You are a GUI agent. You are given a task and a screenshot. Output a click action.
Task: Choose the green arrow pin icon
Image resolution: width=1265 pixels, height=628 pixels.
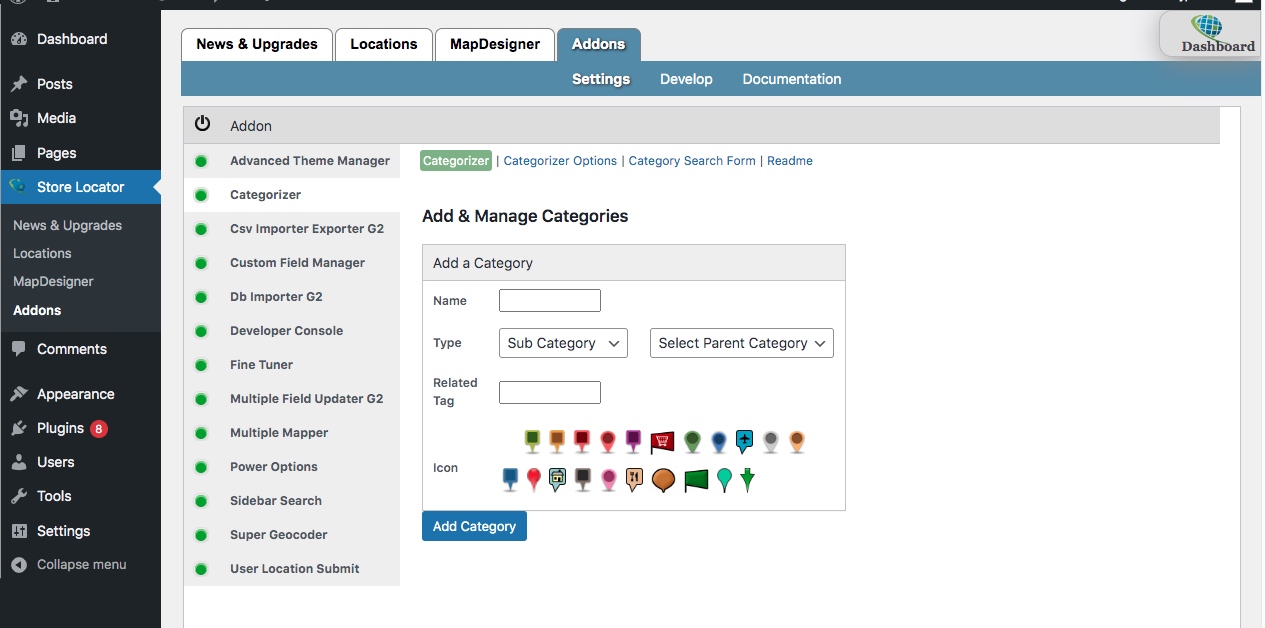pyautogui.click(x=747, y=480)
